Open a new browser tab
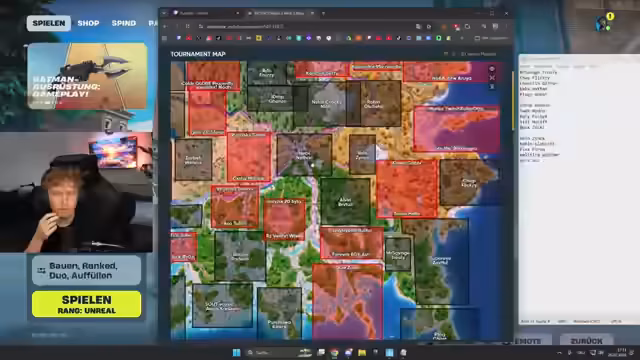640x360 pixels. 323,13
